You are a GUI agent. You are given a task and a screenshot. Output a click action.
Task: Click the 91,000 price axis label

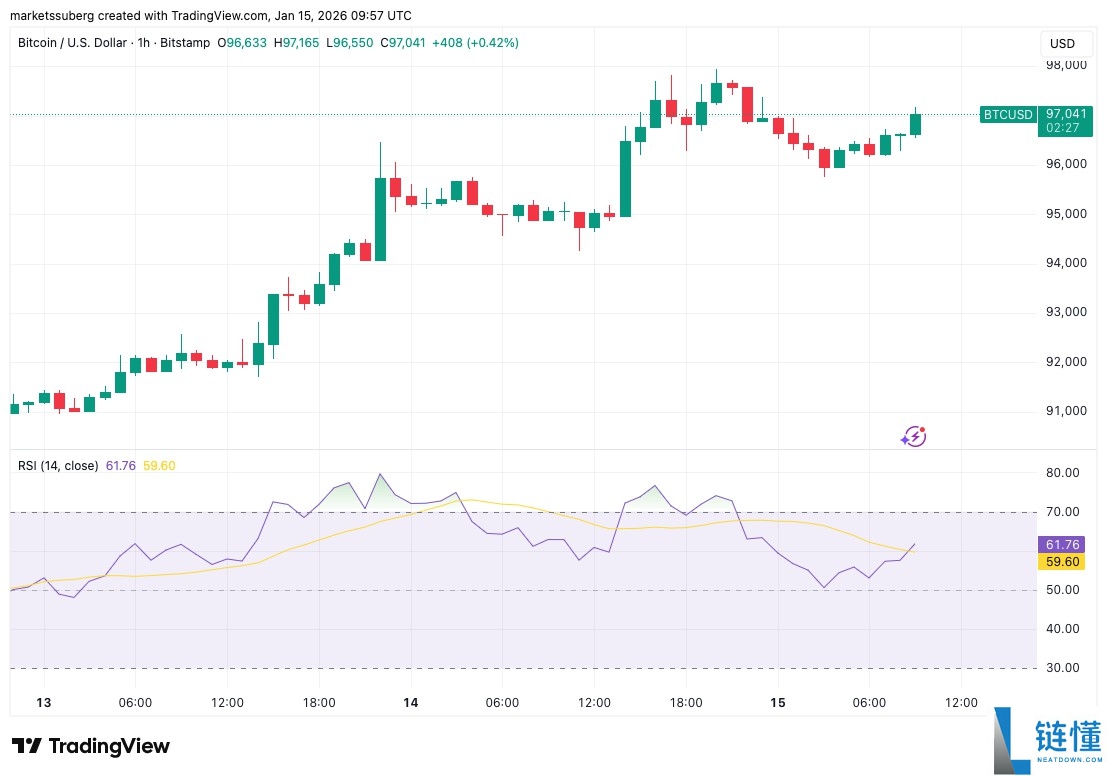[1066, 410]
